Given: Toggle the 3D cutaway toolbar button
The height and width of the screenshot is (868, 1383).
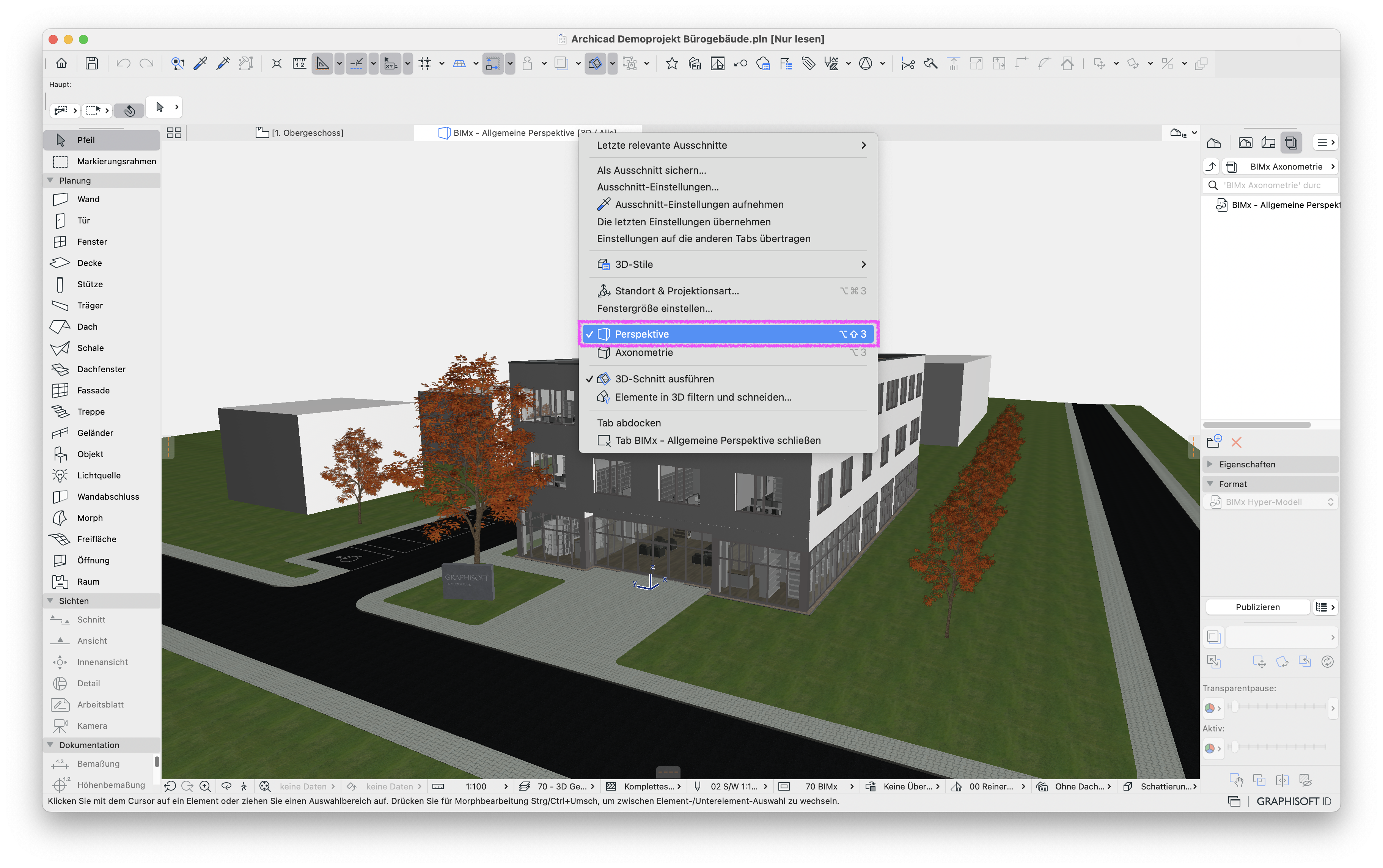Looking at the screenshot, I should pyautogui.click(x=595, y=63).
